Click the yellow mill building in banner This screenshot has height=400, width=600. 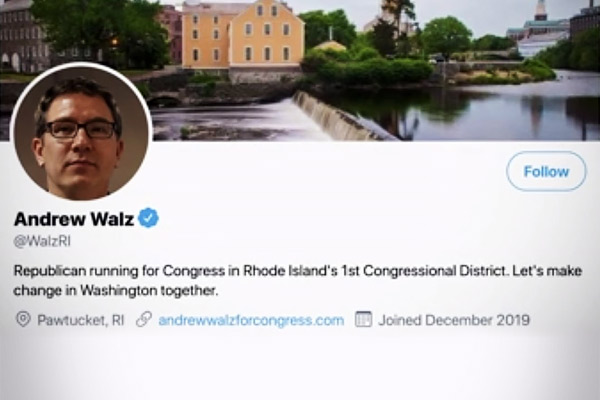pyautogui.click(x=243, y=38)
